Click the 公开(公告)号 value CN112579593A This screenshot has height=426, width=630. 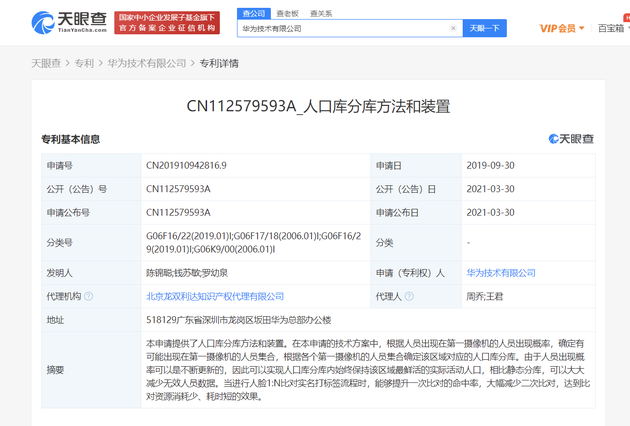pyautogui.click(x=178, y=189)
